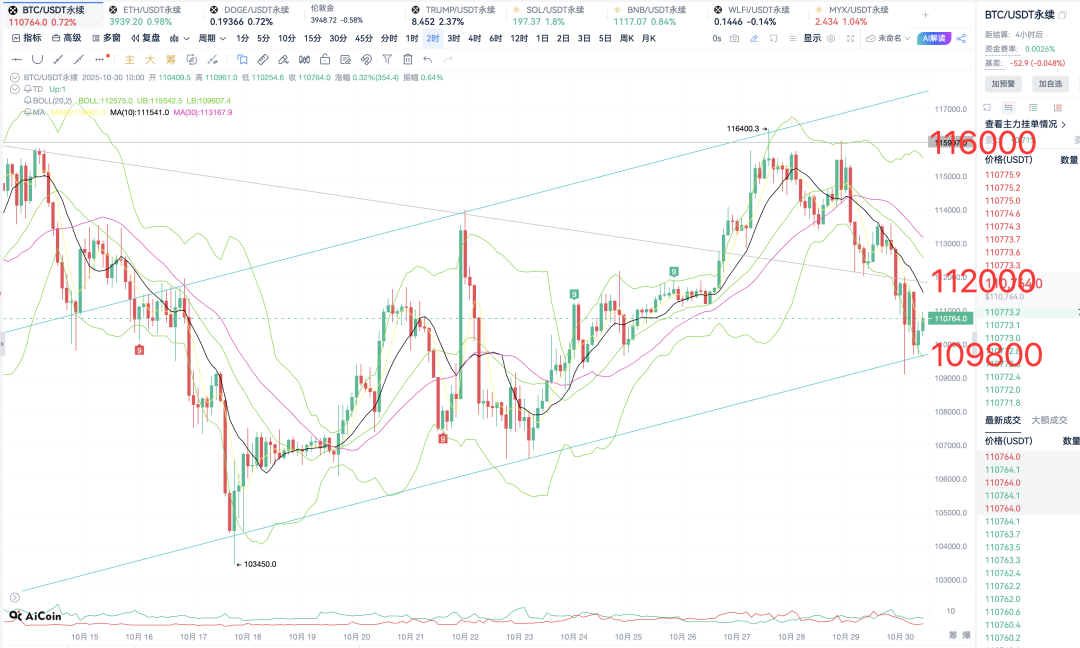Click the 116000 price label on chart
The height and width of the screenshot is (648, 1080).
coord(987,141)
